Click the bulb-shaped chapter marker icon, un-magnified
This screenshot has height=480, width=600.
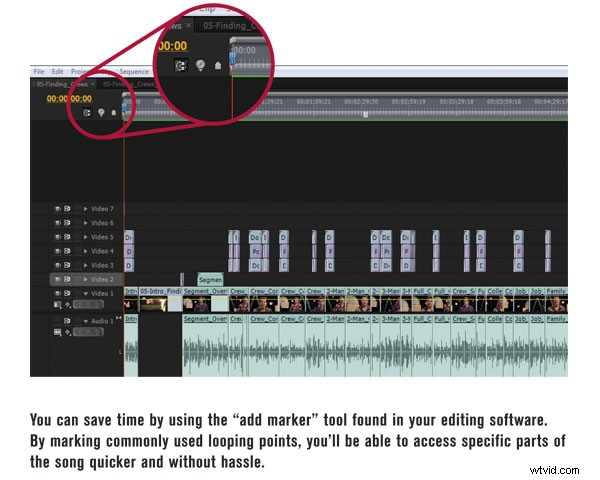[x=101, y=113]
